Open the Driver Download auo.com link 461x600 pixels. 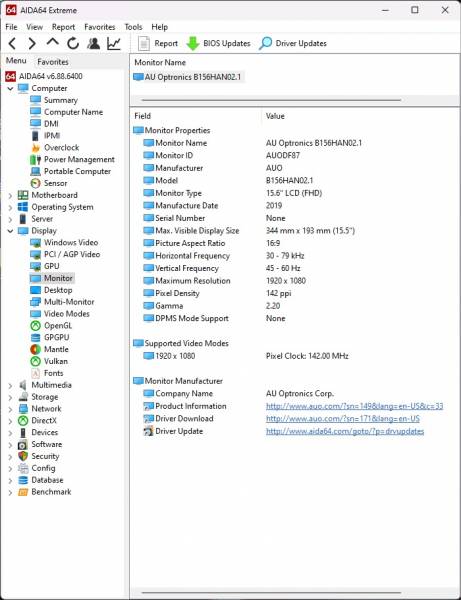click(343, 419)
